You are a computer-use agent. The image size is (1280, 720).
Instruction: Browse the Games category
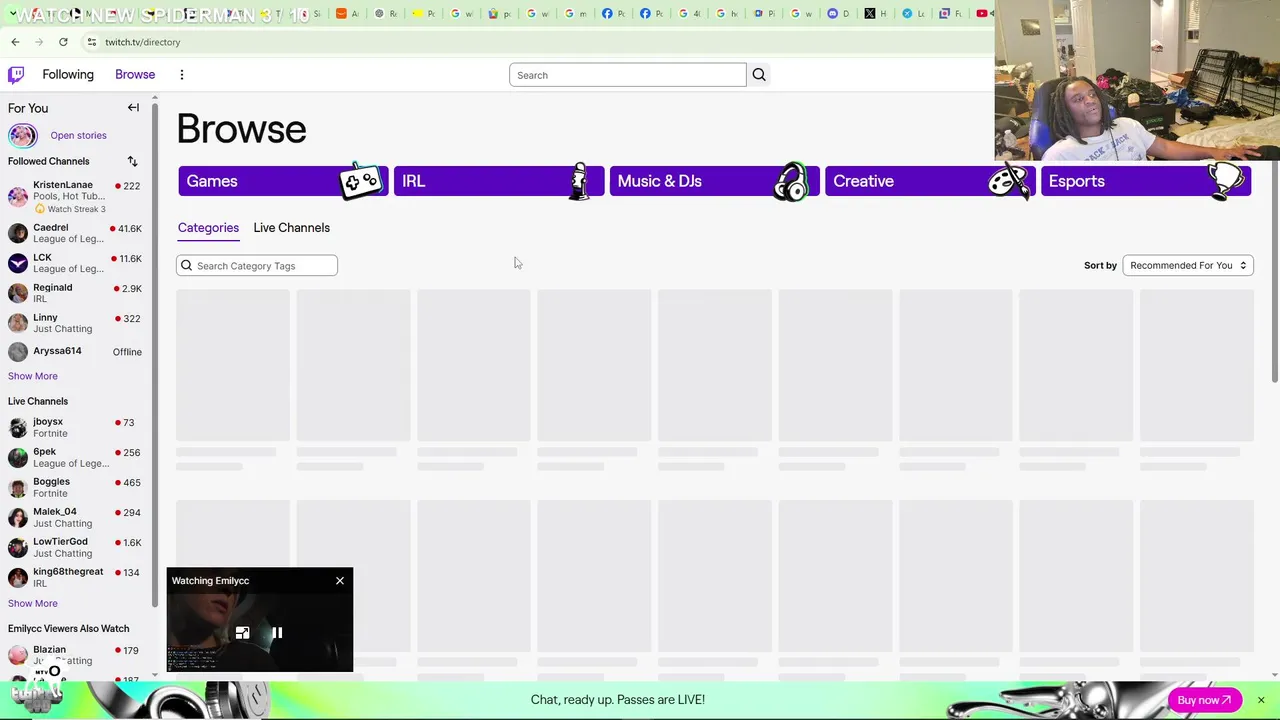click(283, 181)
